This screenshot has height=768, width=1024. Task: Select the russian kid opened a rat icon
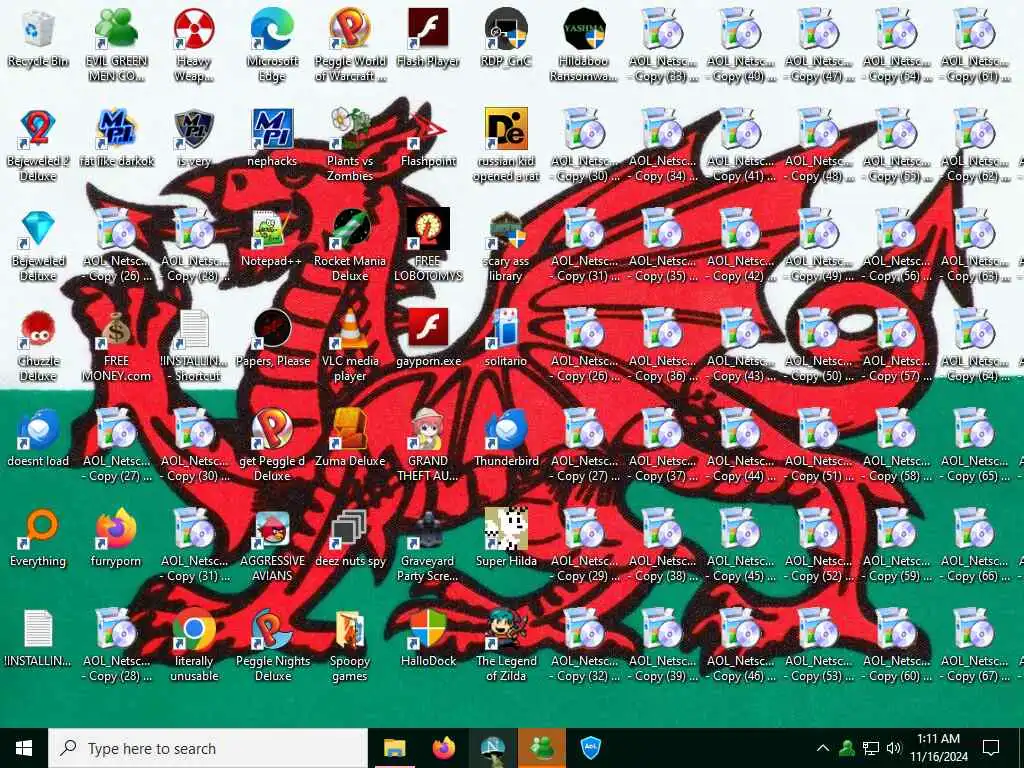point(506,129)
